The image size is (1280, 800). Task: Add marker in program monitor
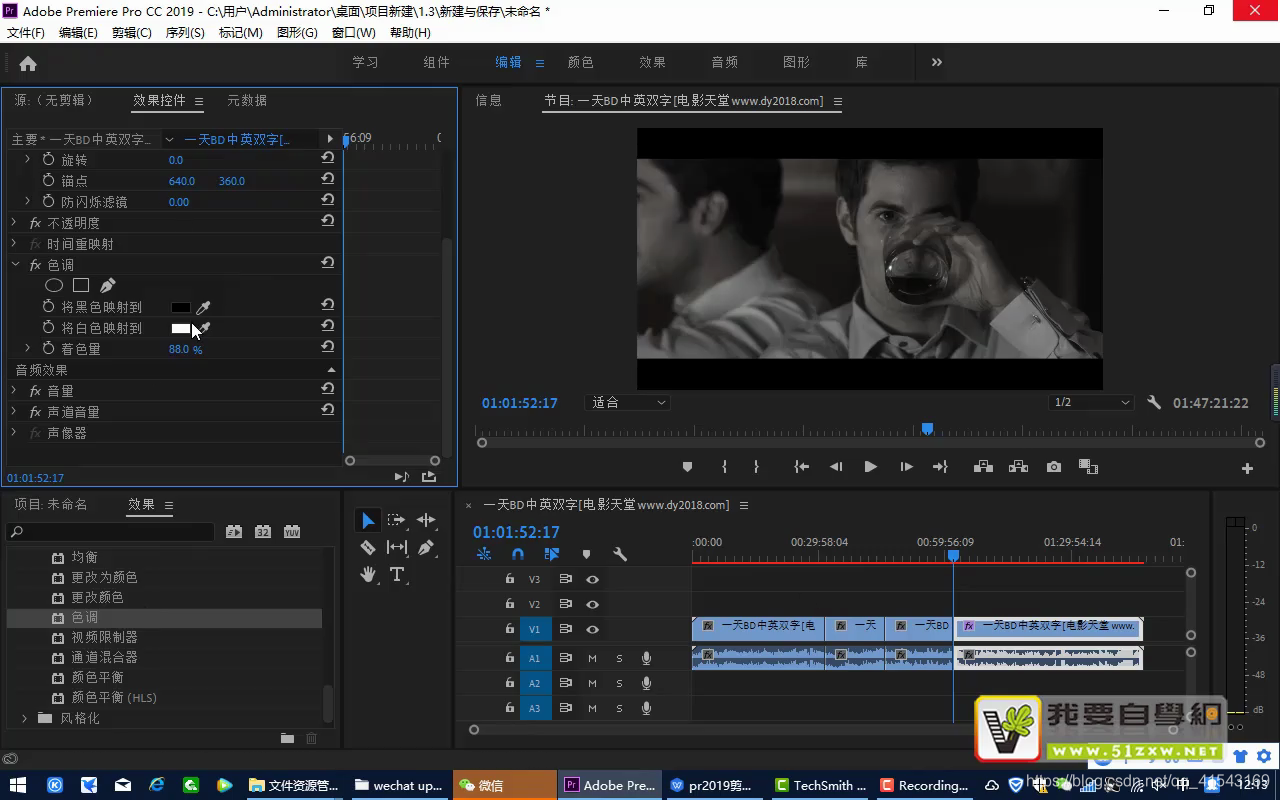point(687,467)
